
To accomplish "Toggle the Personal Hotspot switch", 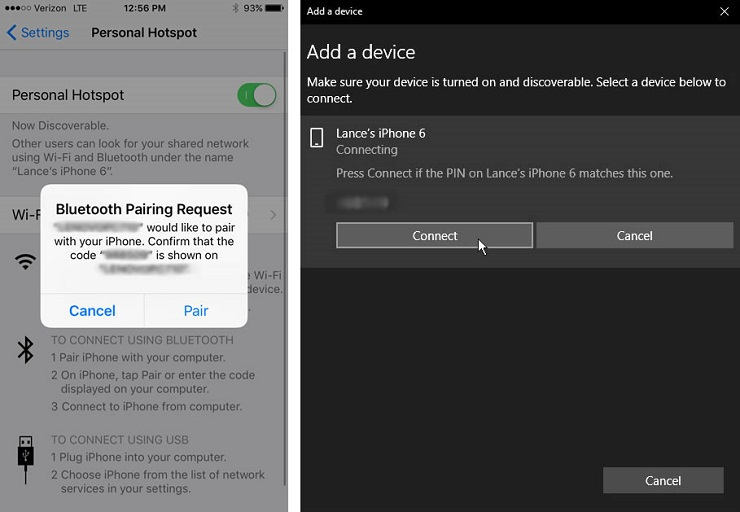I will click(x=257, y=95).
